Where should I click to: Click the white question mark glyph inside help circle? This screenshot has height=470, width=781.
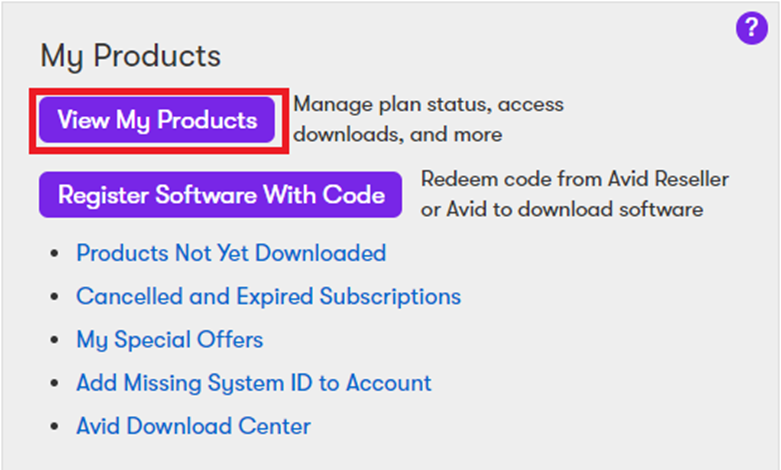point(752,27)
